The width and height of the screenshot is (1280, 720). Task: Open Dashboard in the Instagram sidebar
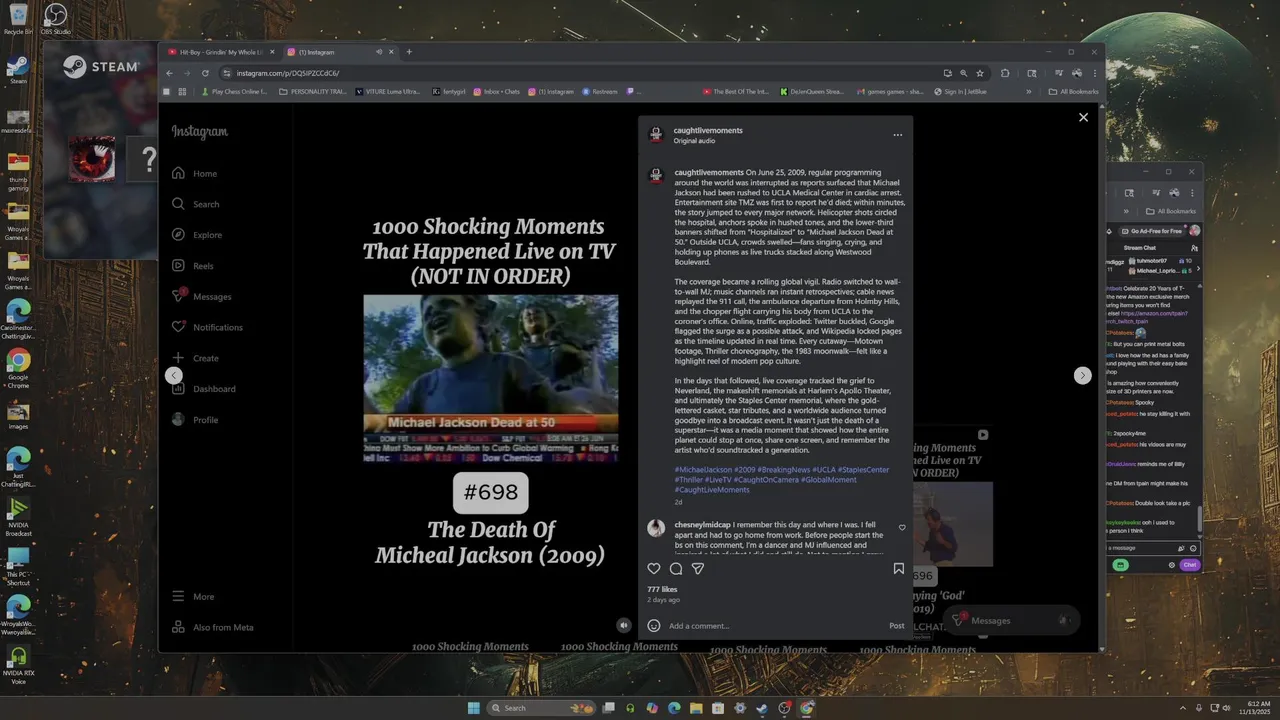point(204,389)
